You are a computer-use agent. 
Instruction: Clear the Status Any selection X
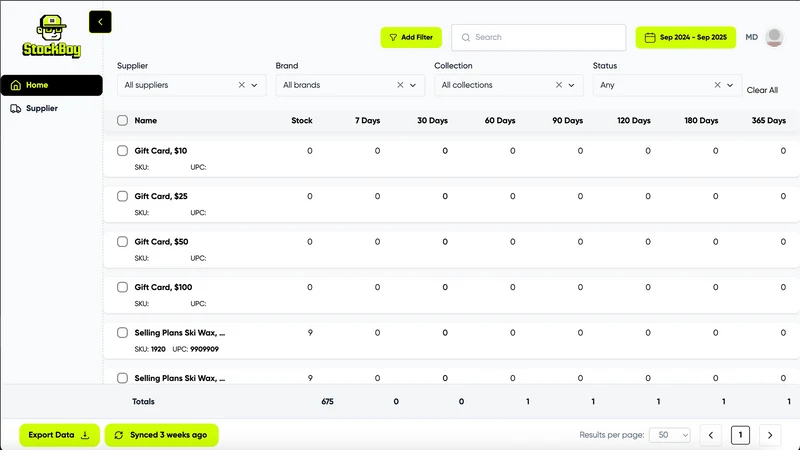coord(718,85)
